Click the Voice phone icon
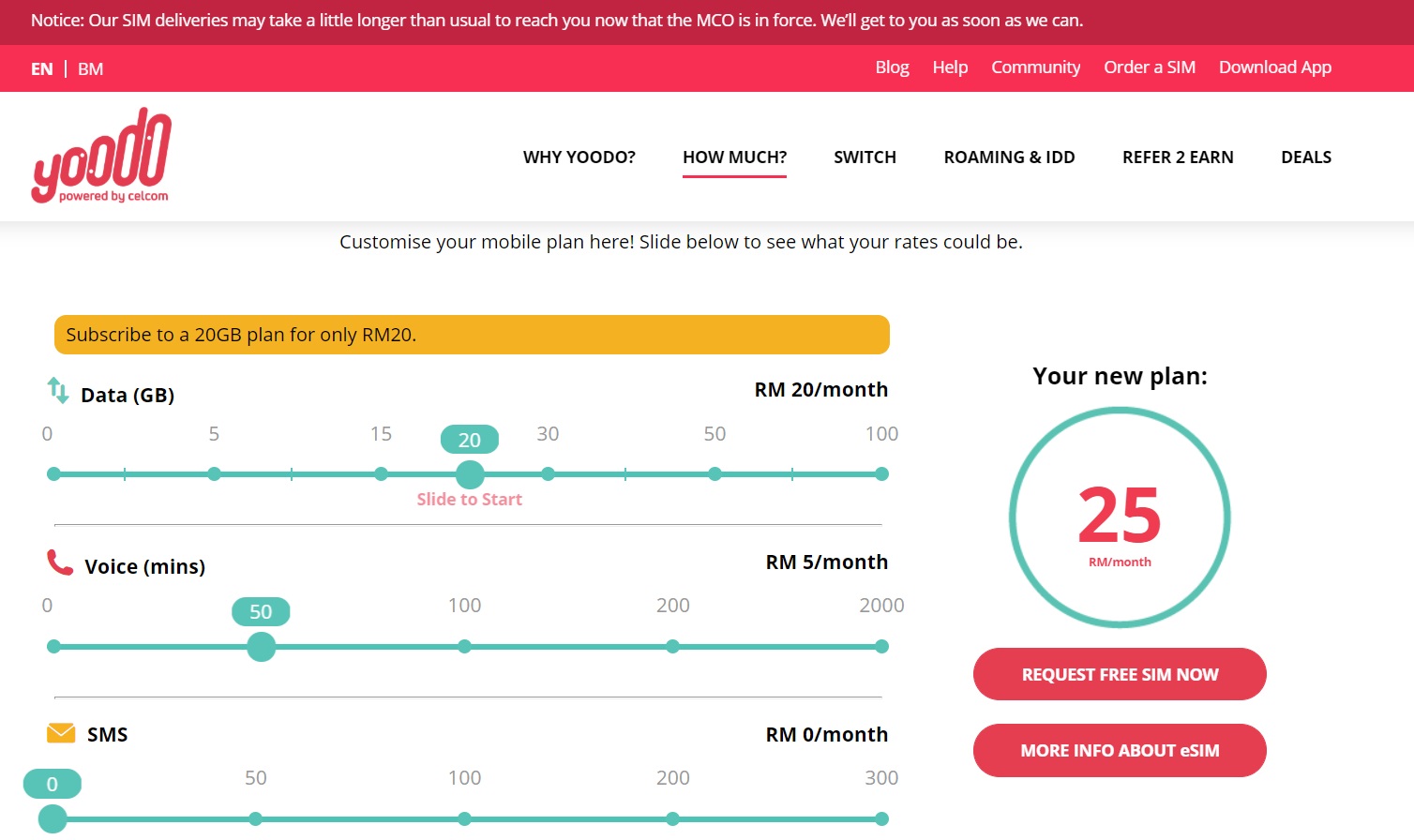Screen dimensions: 1414x840 point(60,562)
